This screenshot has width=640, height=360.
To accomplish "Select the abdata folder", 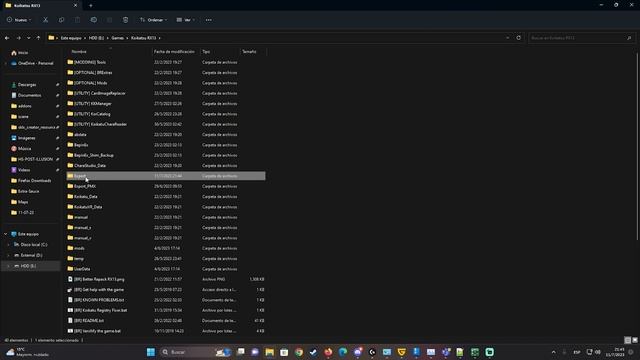I will pos(166,135).
